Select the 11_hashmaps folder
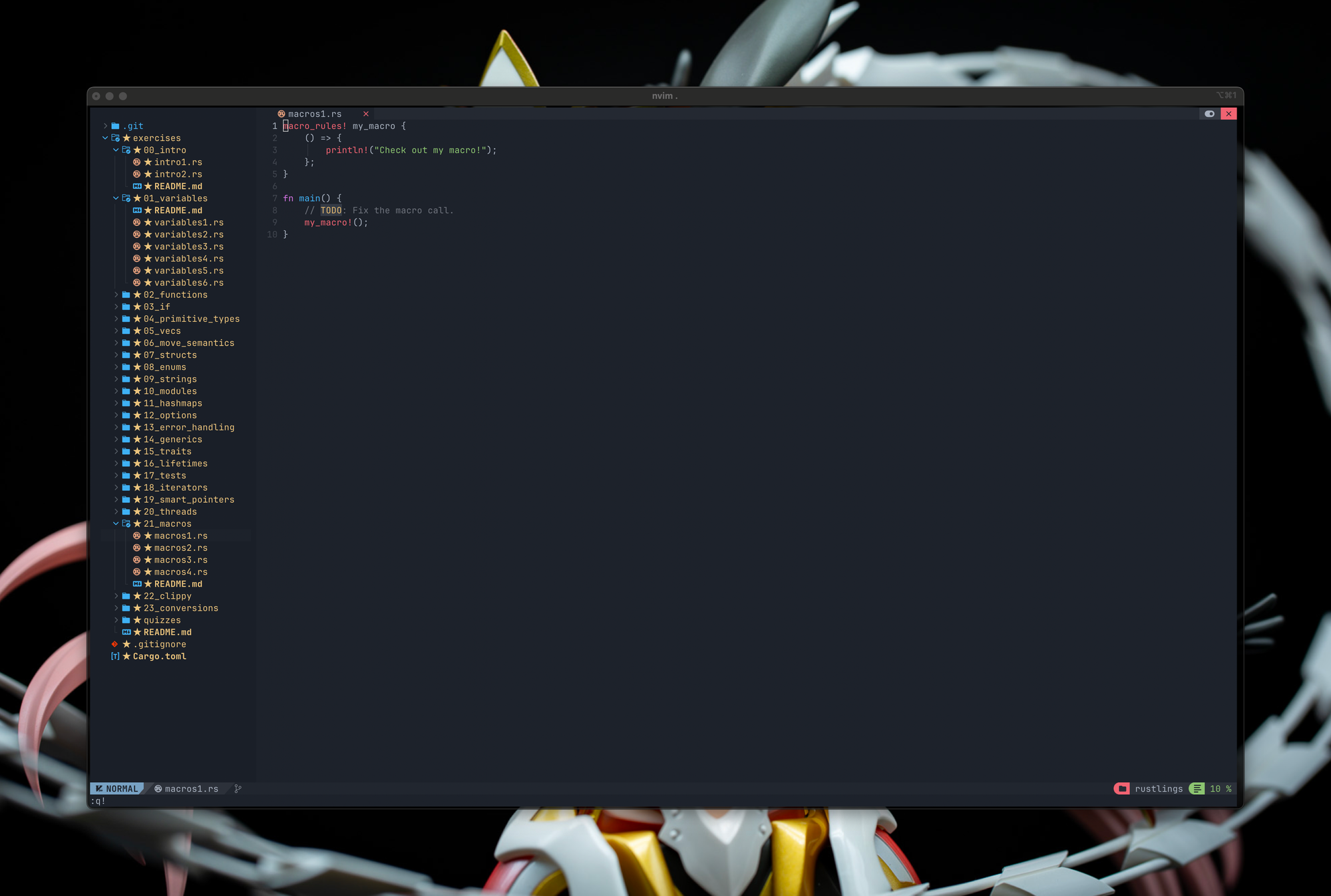The height and width of the screenshot is (896, 1331). pos(173,403)
